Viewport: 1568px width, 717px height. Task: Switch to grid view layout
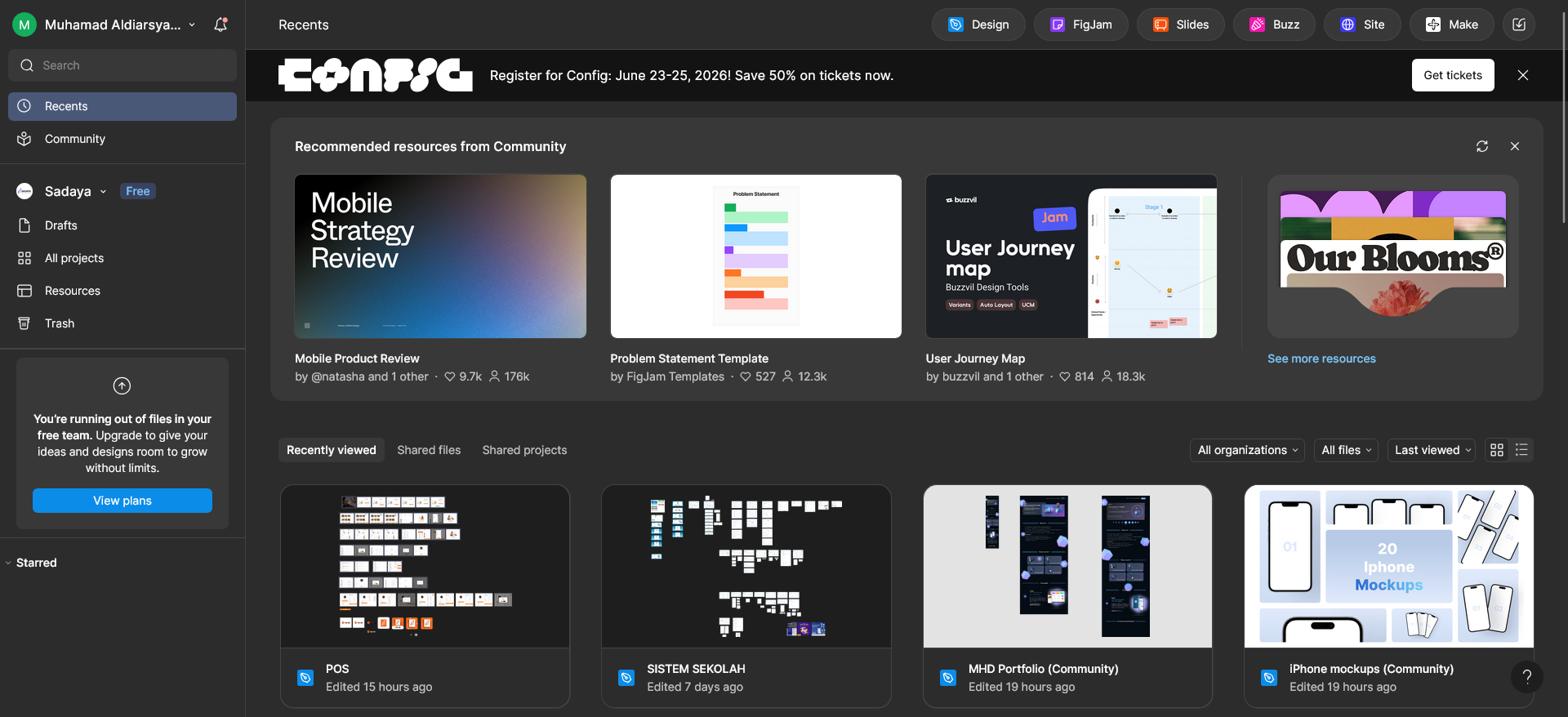pos(1497,450)
